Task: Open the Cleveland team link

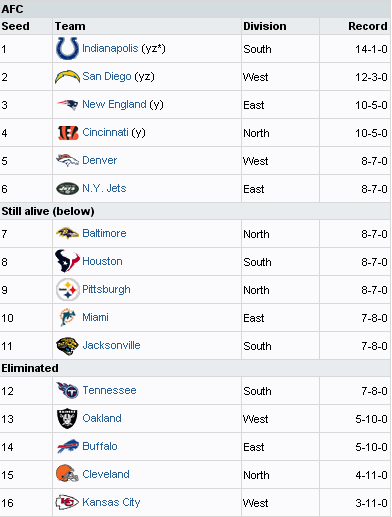Action: [106, 474]
